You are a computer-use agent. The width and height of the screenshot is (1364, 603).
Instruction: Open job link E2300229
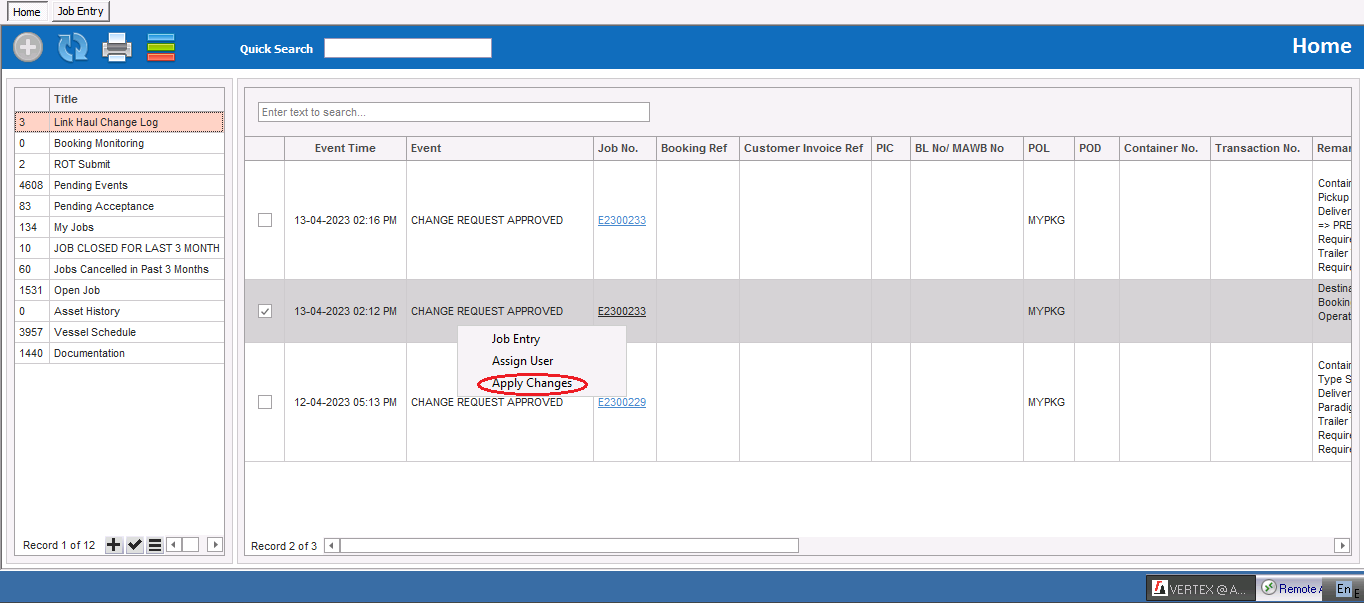[621, 402]
